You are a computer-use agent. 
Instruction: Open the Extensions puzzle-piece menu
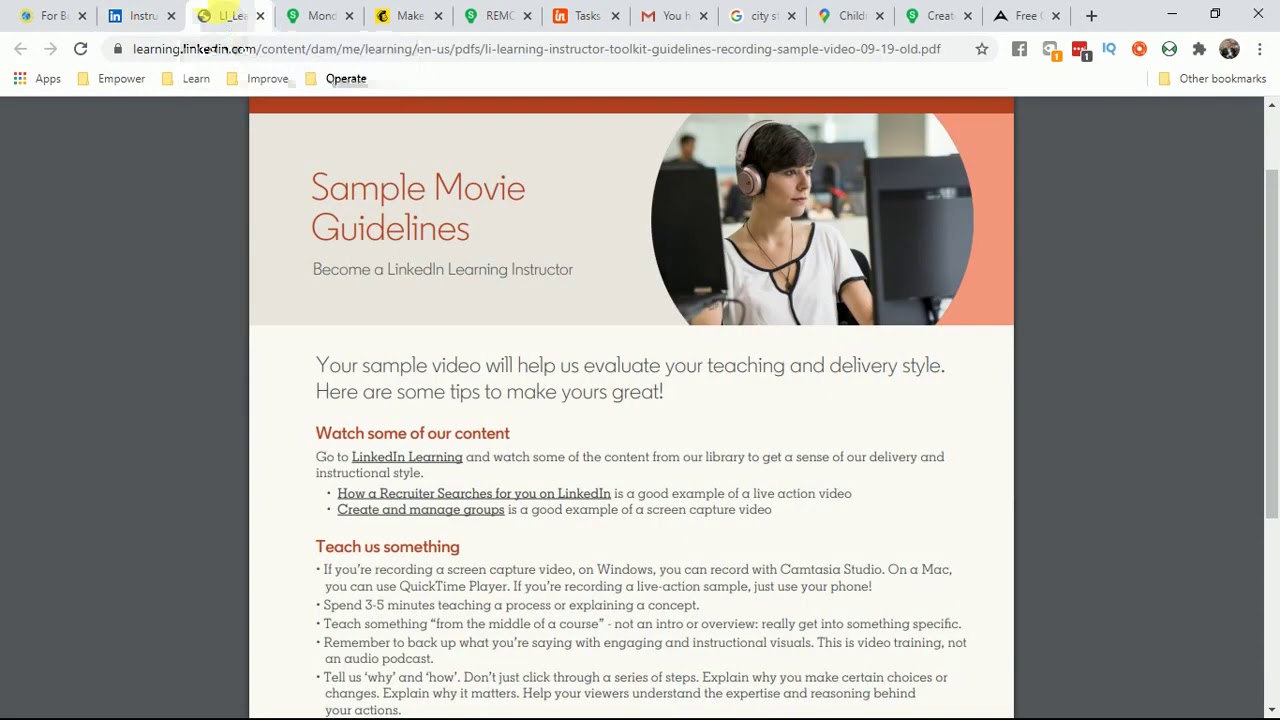click(x=1199, y=48)
